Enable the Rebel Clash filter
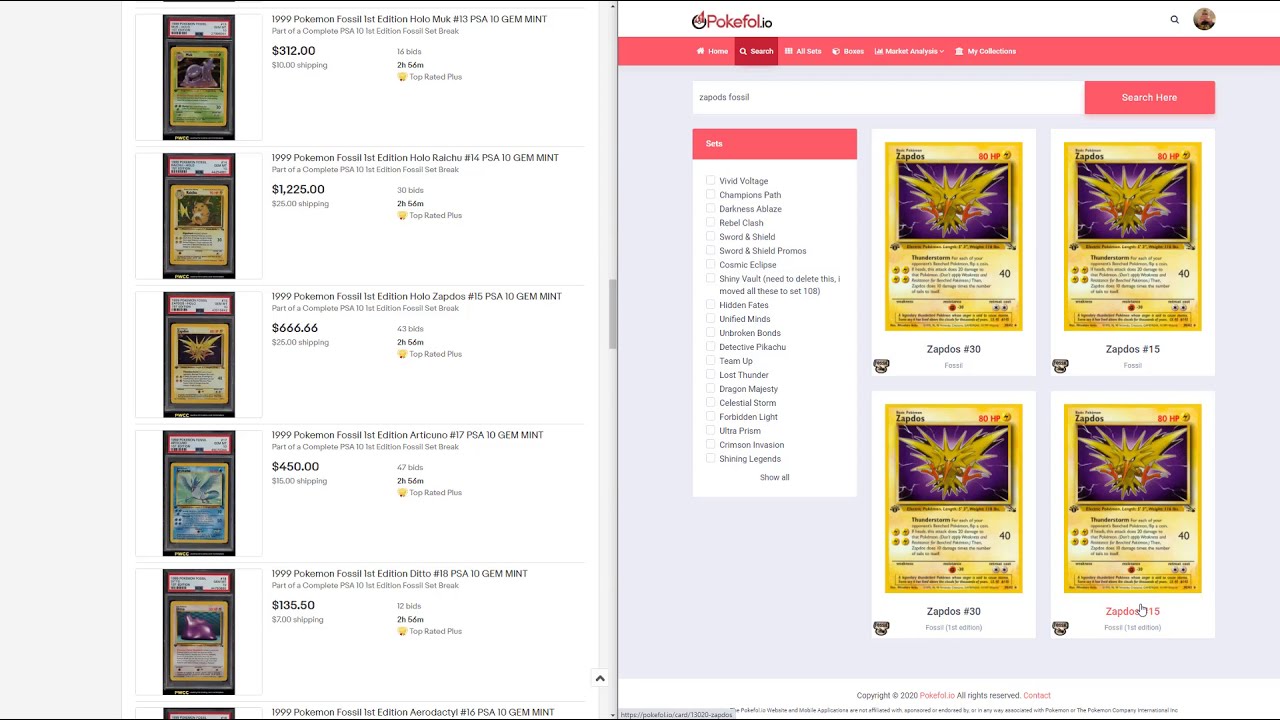 [711, 223]
